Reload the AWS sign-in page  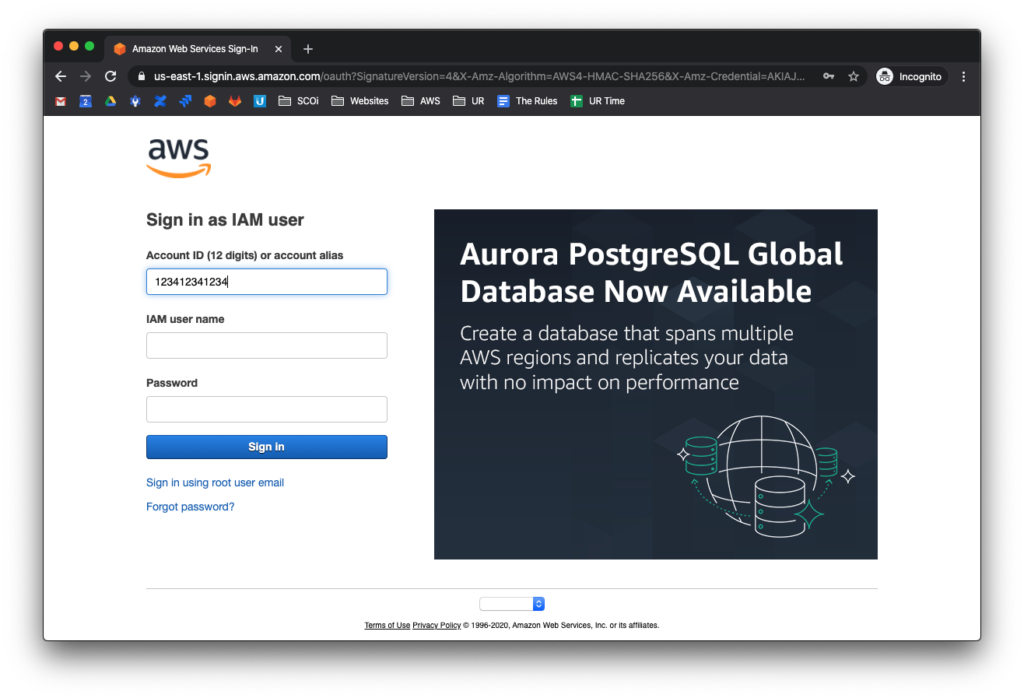pyautogui.click(x=110, y=76)
